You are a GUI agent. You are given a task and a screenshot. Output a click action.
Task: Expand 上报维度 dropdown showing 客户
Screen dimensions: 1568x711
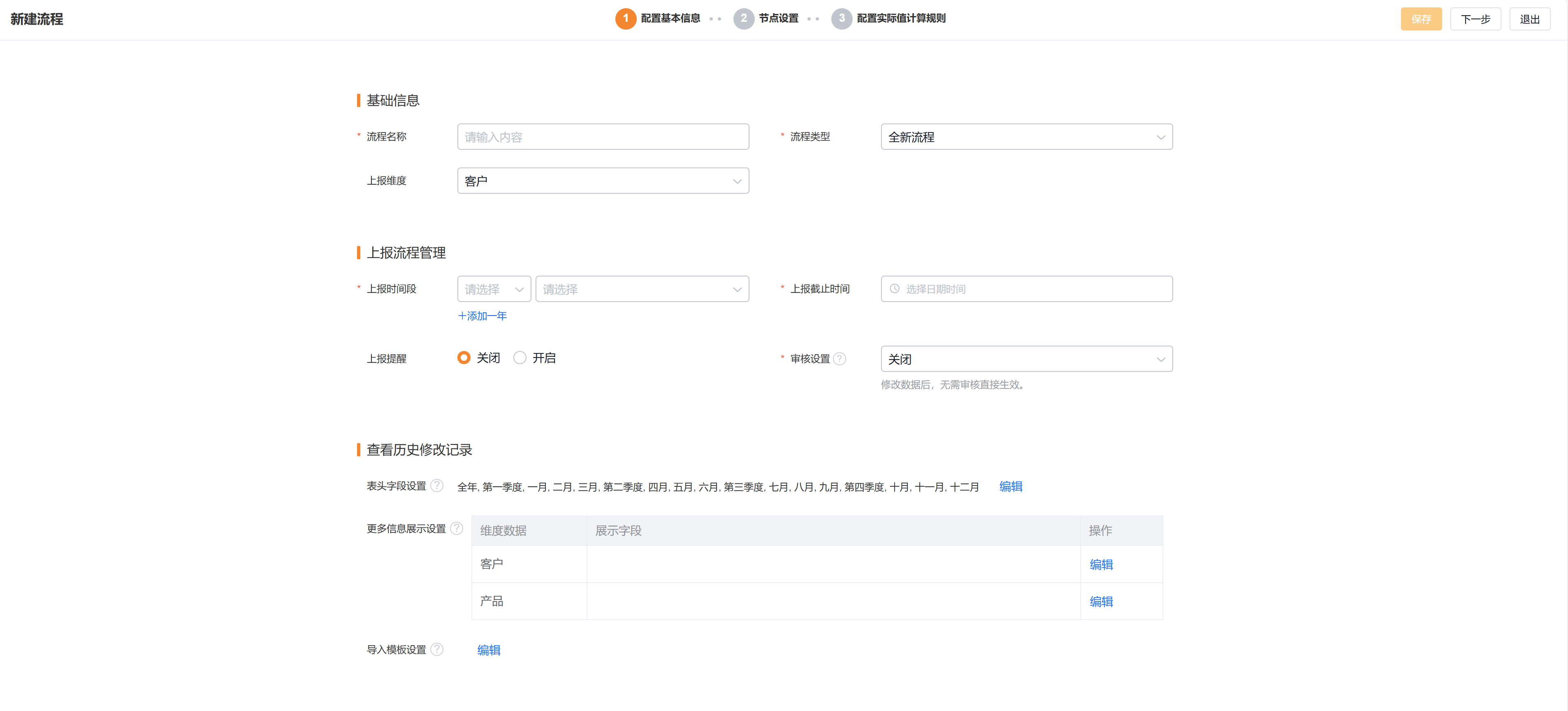(603, 181)
